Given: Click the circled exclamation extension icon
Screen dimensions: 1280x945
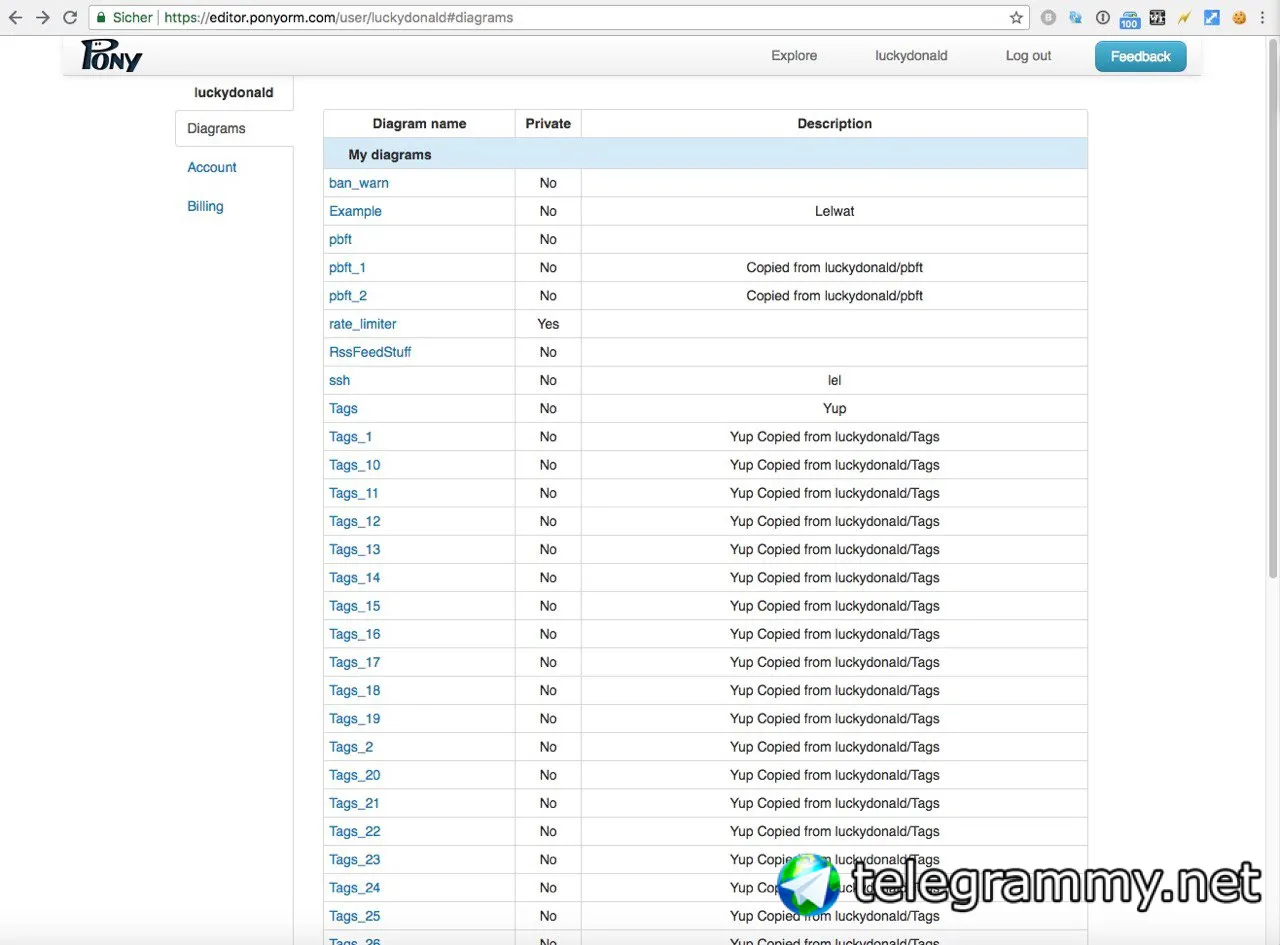Looking at the screenshot, I should (x=1103, y=17).
